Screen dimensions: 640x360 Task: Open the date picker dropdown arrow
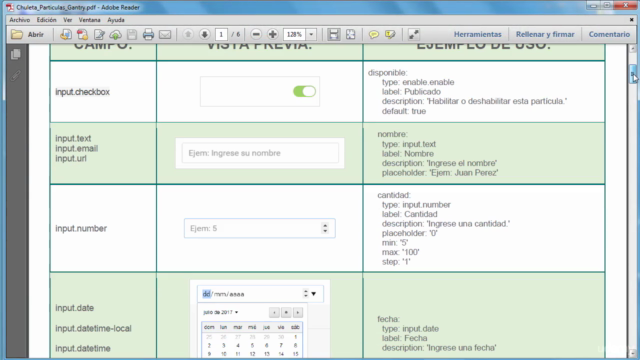(x=313, y=294)
